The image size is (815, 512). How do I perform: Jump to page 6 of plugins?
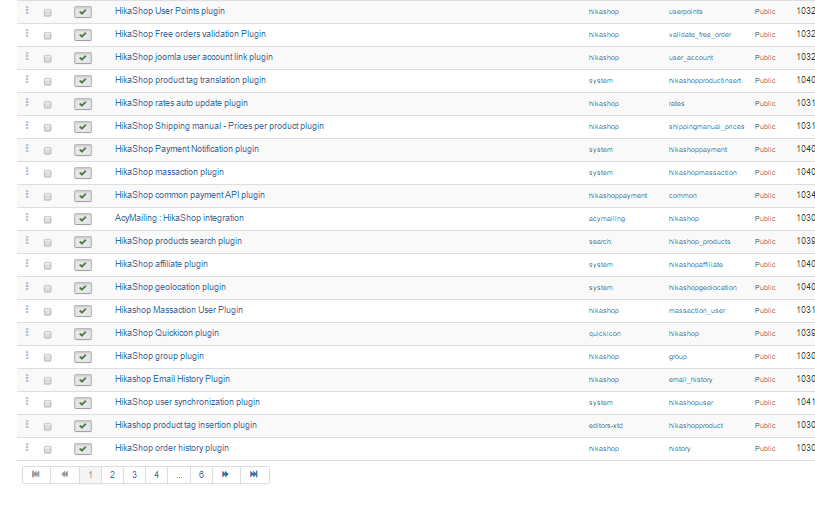201,475
